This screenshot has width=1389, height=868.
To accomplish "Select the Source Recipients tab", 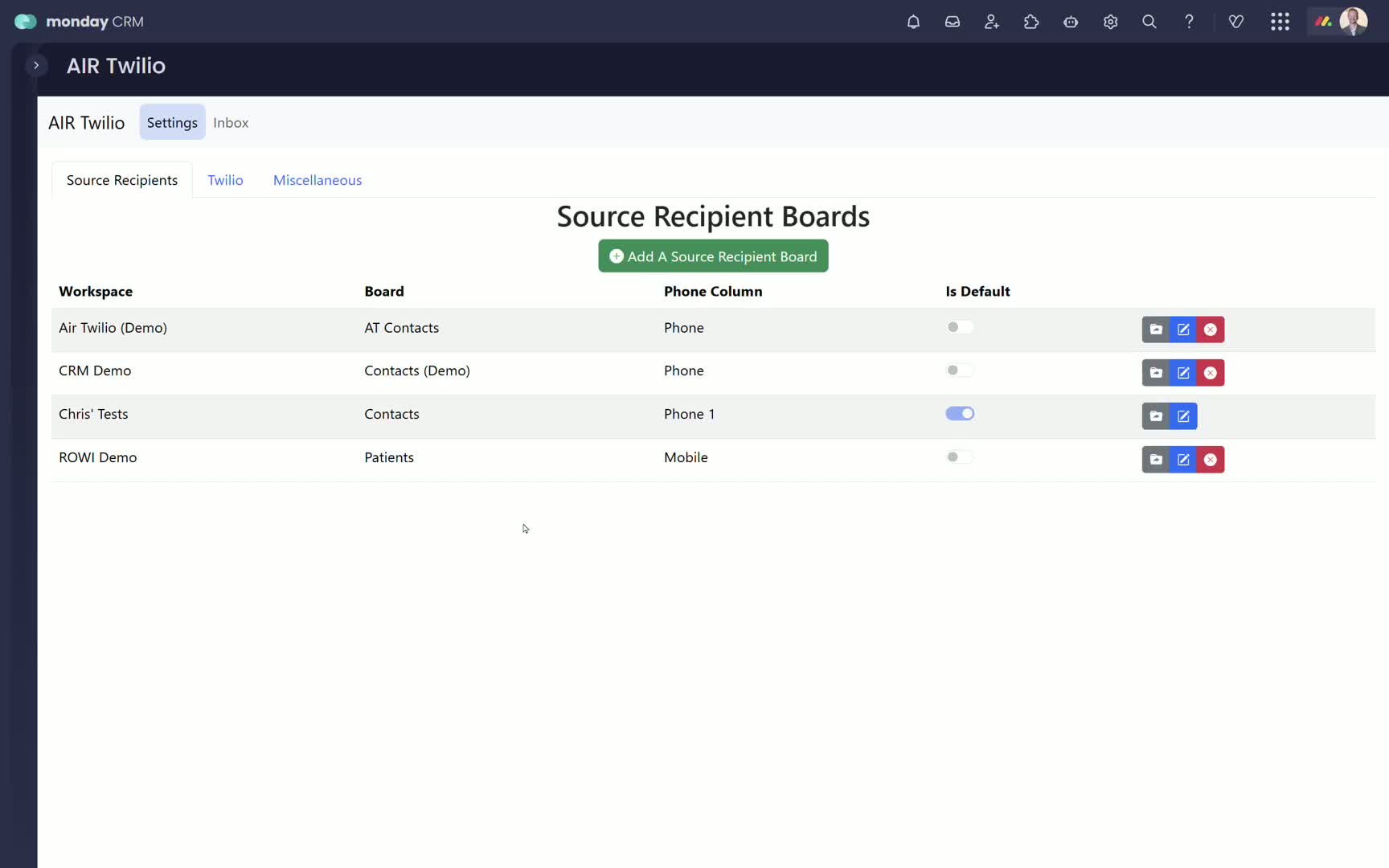I will coord(122,180).
